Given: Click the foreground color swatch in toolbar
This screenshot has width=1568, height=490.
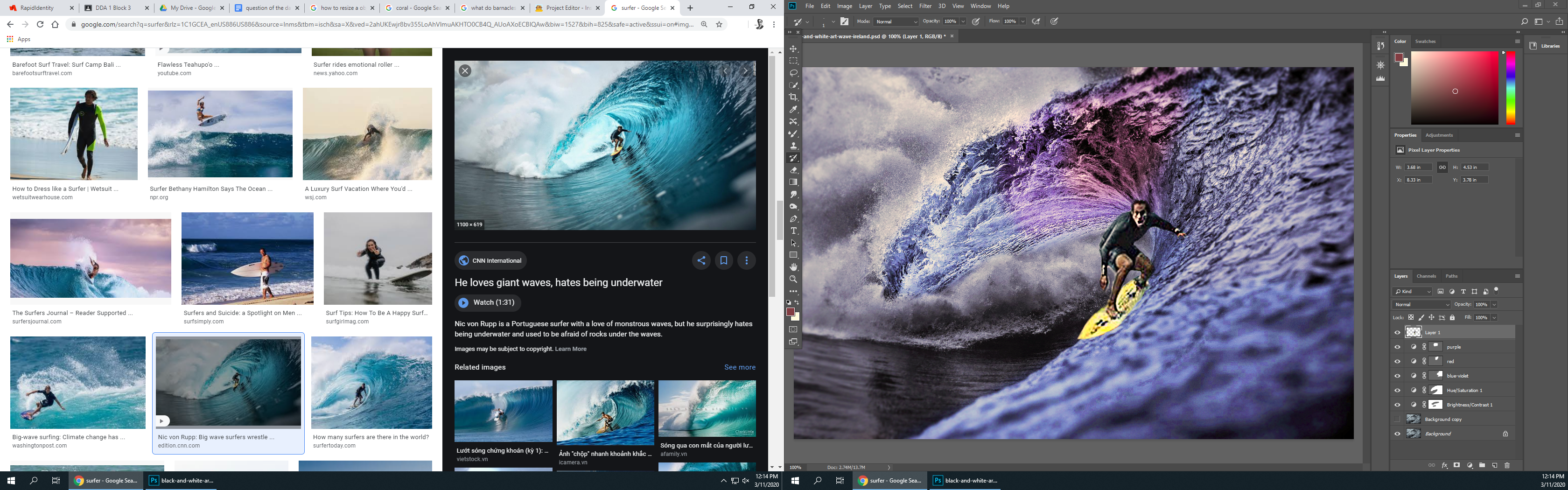Looking at the screenshot, I should [791, 312].
